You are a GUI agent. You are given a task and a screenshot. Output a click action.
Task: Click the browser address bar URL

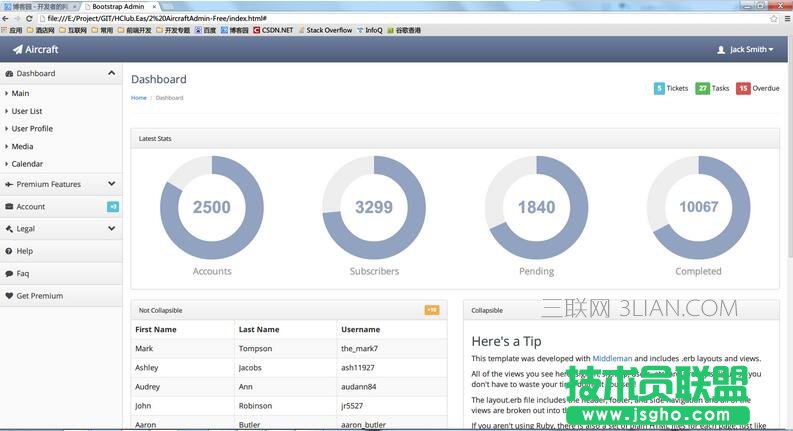[x=157, y=18]
